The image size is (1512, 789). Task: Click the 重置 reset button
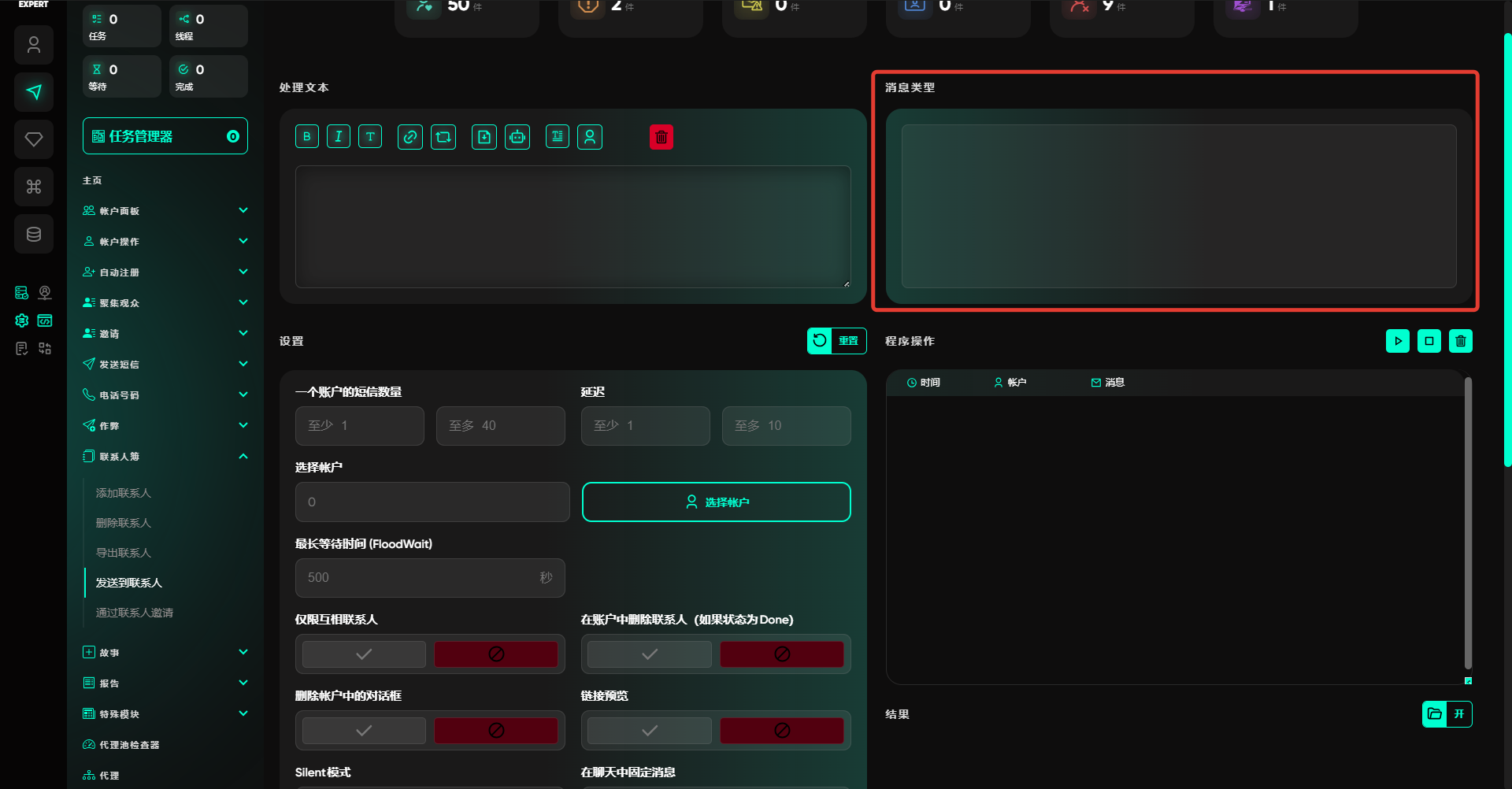coord(837,341)
